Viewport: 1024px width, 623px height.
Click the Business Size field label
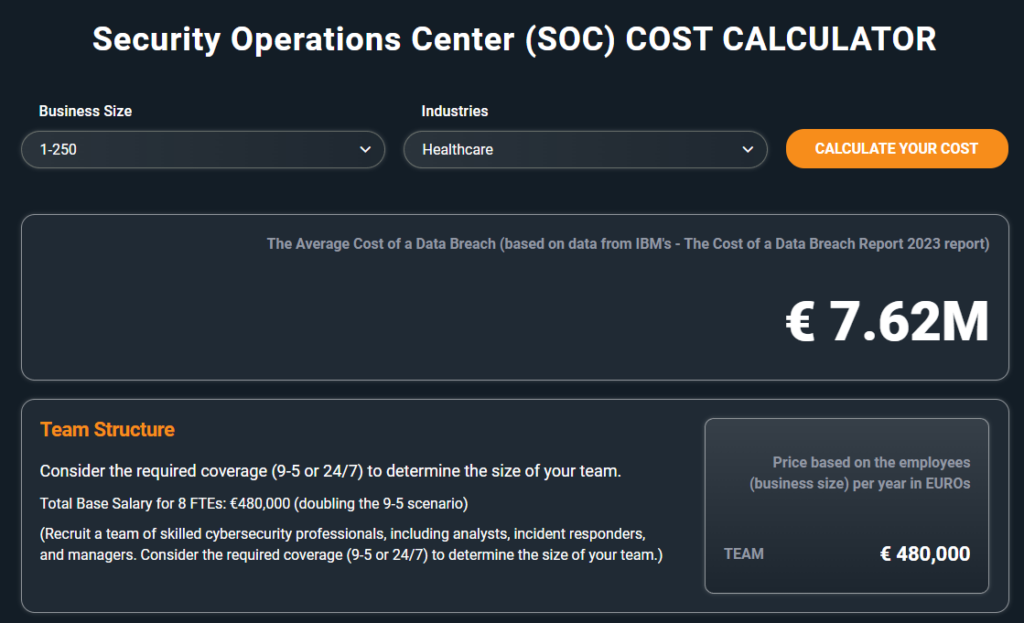85,111
